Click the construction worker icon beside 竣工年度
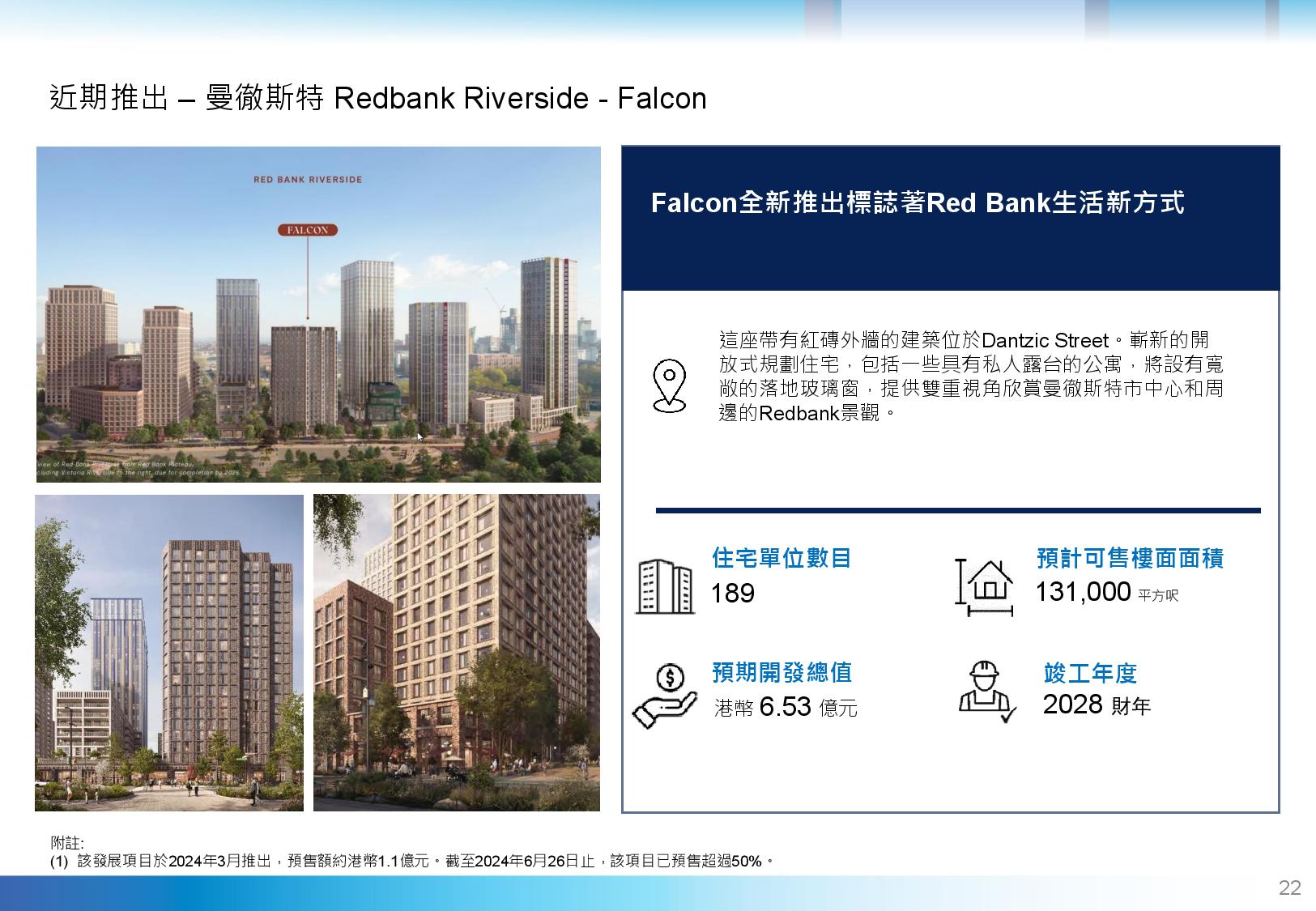Screen dimensions: 1316x911 pyautogui.click(x=987, y=692)
